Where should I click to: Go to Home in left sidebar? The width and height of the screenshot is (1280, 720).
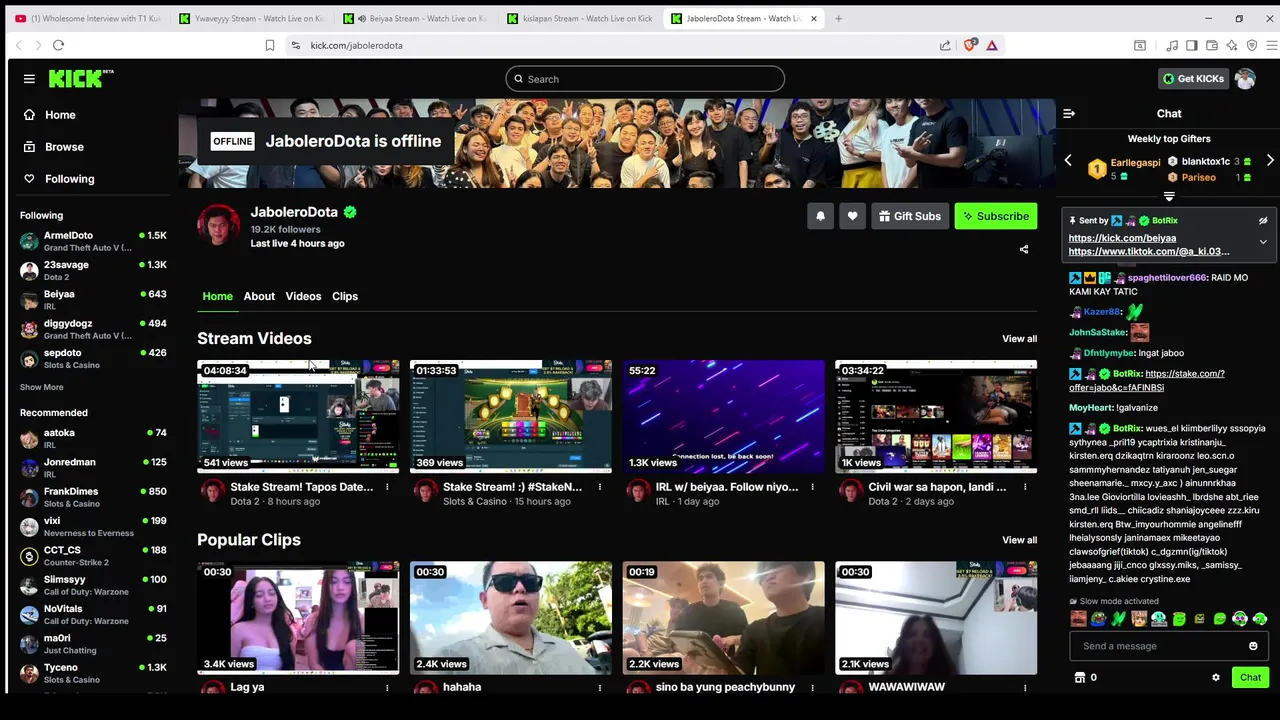point(59,115)
